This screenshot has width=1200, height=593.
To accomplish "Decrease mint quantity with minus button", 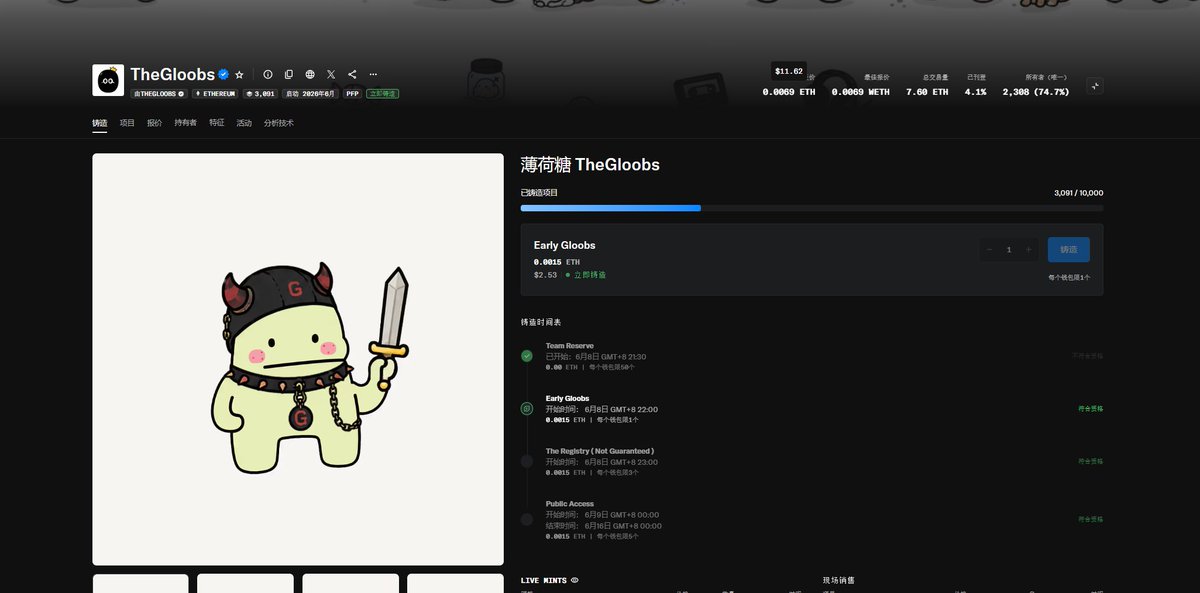I will pyautogui.click(x=989, y=250).
